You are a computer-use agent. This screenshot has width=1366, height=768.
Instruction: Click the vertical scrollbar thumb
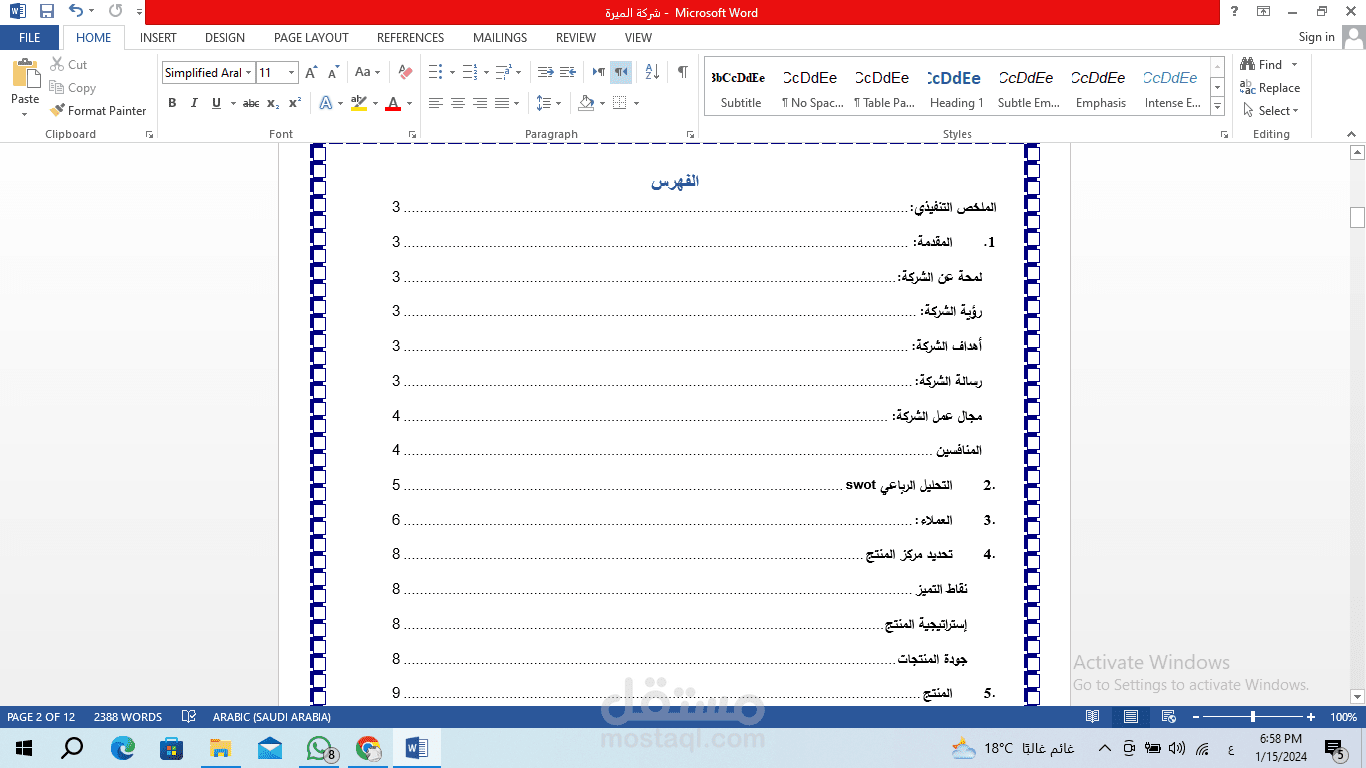click(x=1357, y=217)
